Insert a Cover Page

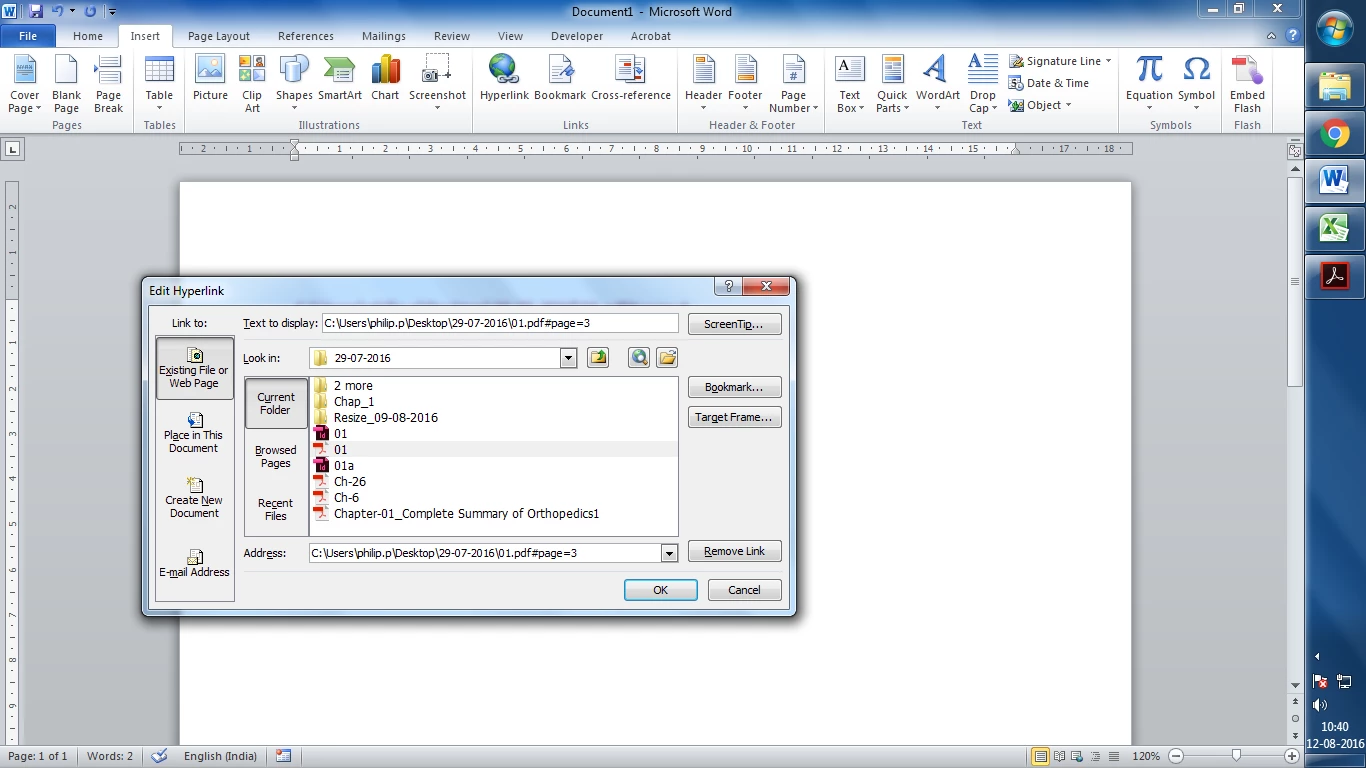point(25,85)
